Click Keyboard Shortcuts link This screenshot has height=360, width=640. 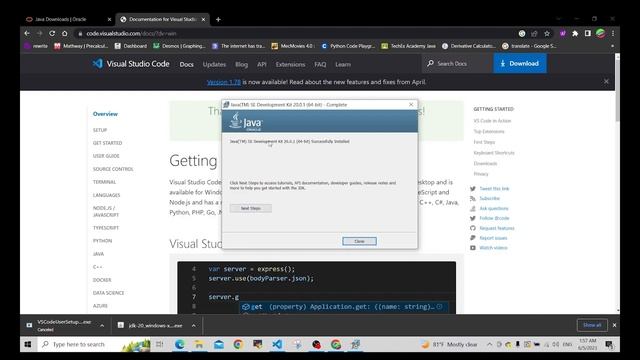[494, 153]
